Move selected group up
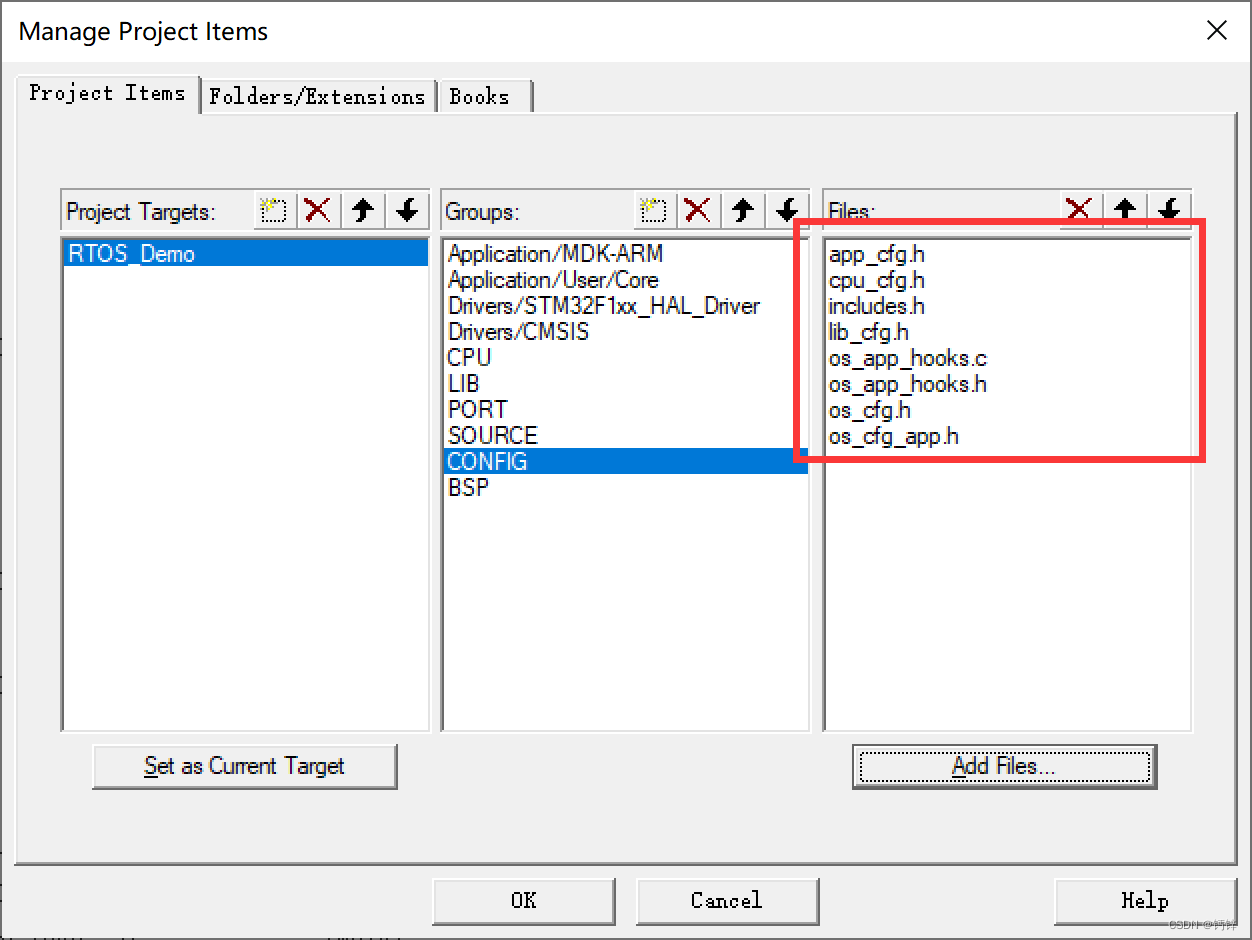Image resolution: width=1252 pixels, height=940 pixels. pyautogui.click(x=742, y=210)
